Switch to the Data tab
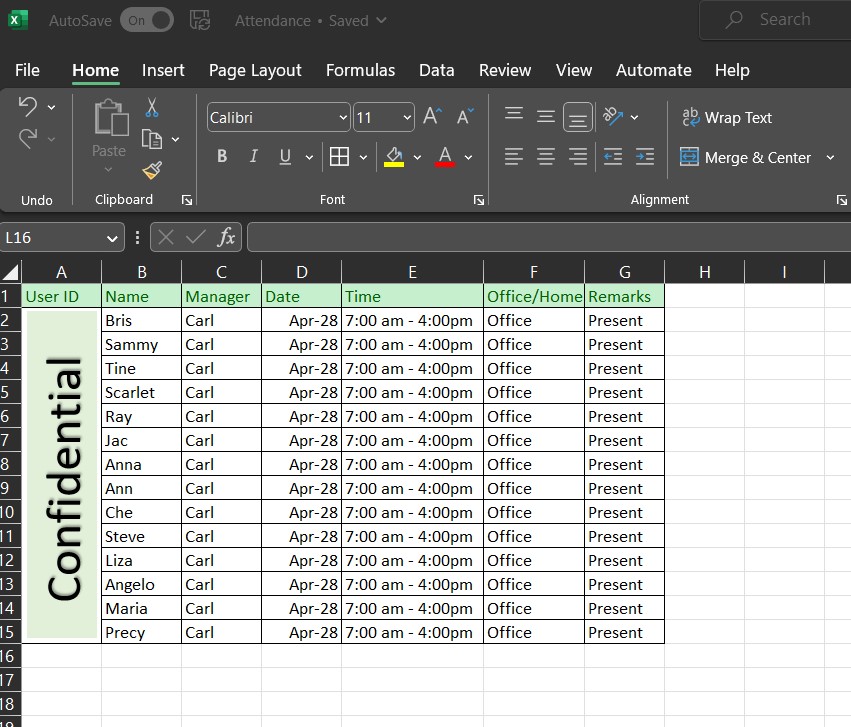The width and height of the screenshot is (851, 727). click(436, 70)
